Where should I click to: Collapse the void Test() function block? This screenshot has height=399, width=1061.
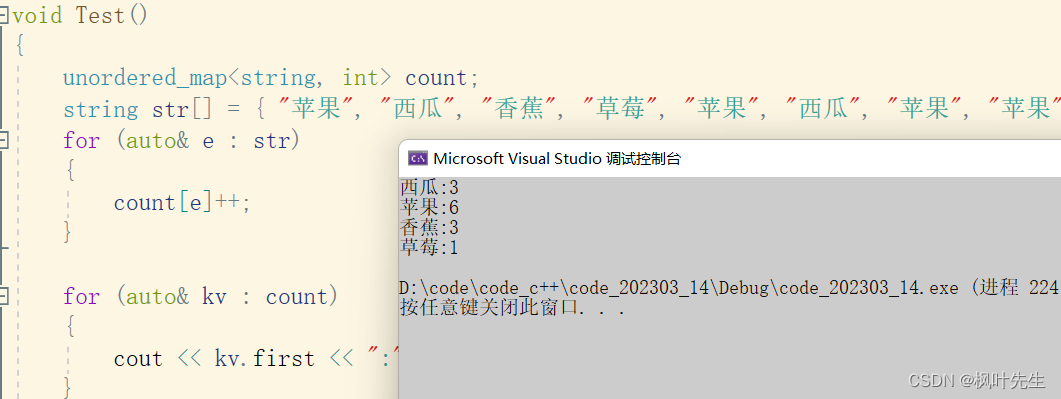[3, 15]
